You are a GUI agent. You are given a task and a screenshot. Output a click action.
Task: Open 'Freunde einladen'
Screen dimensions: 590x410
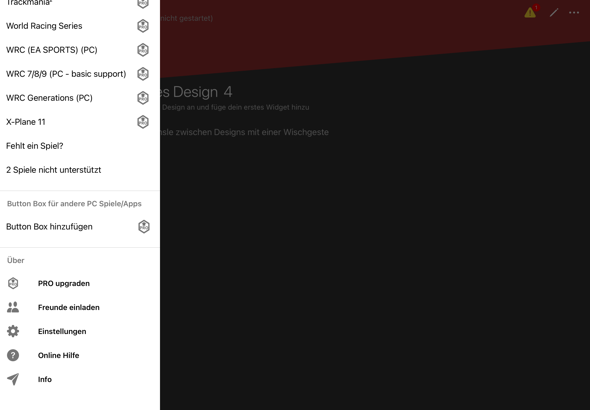pyautogui.click(x=80, y=307)
